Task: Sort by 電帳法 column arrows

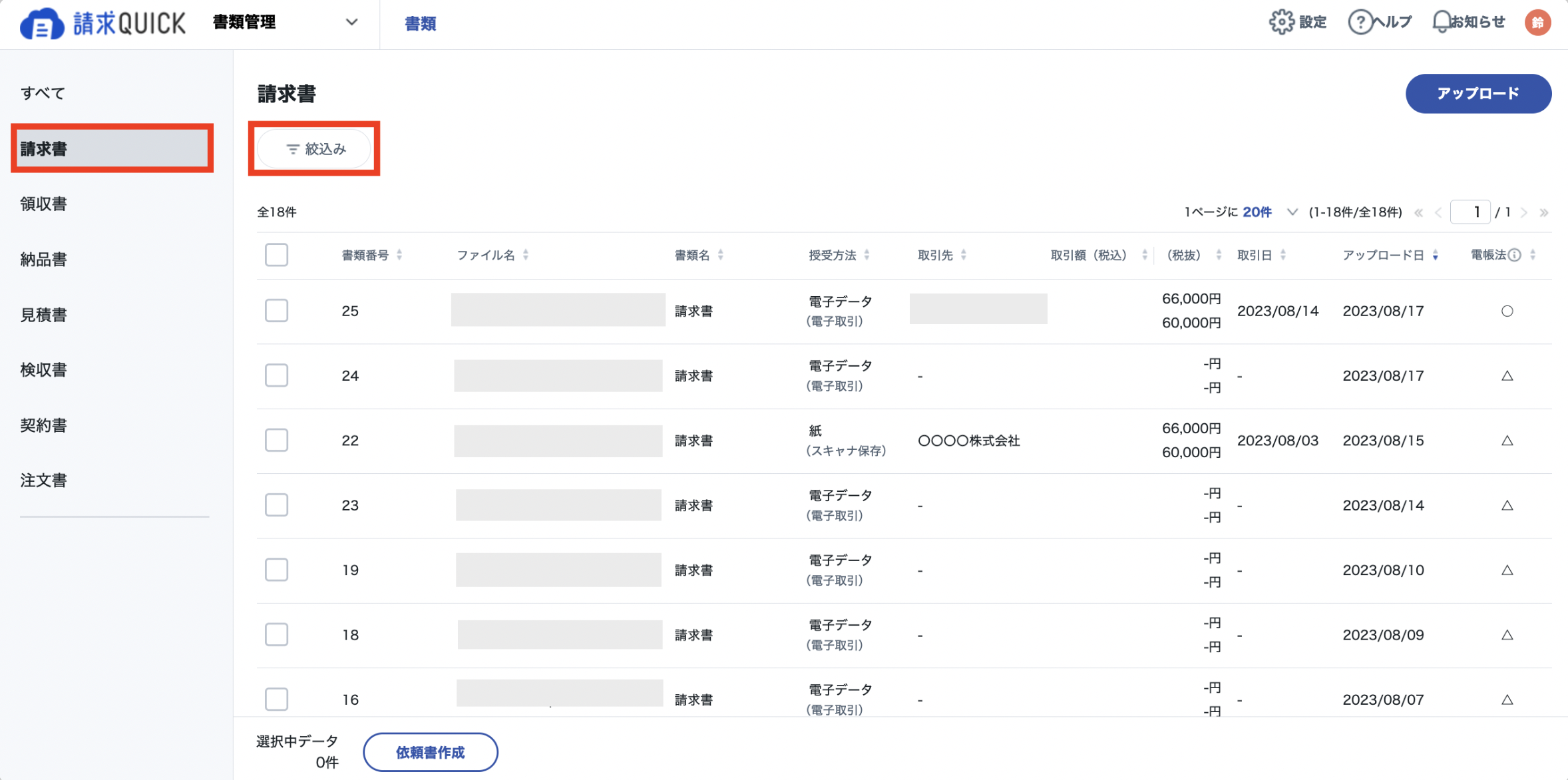Action: [x=1533, y=255]
